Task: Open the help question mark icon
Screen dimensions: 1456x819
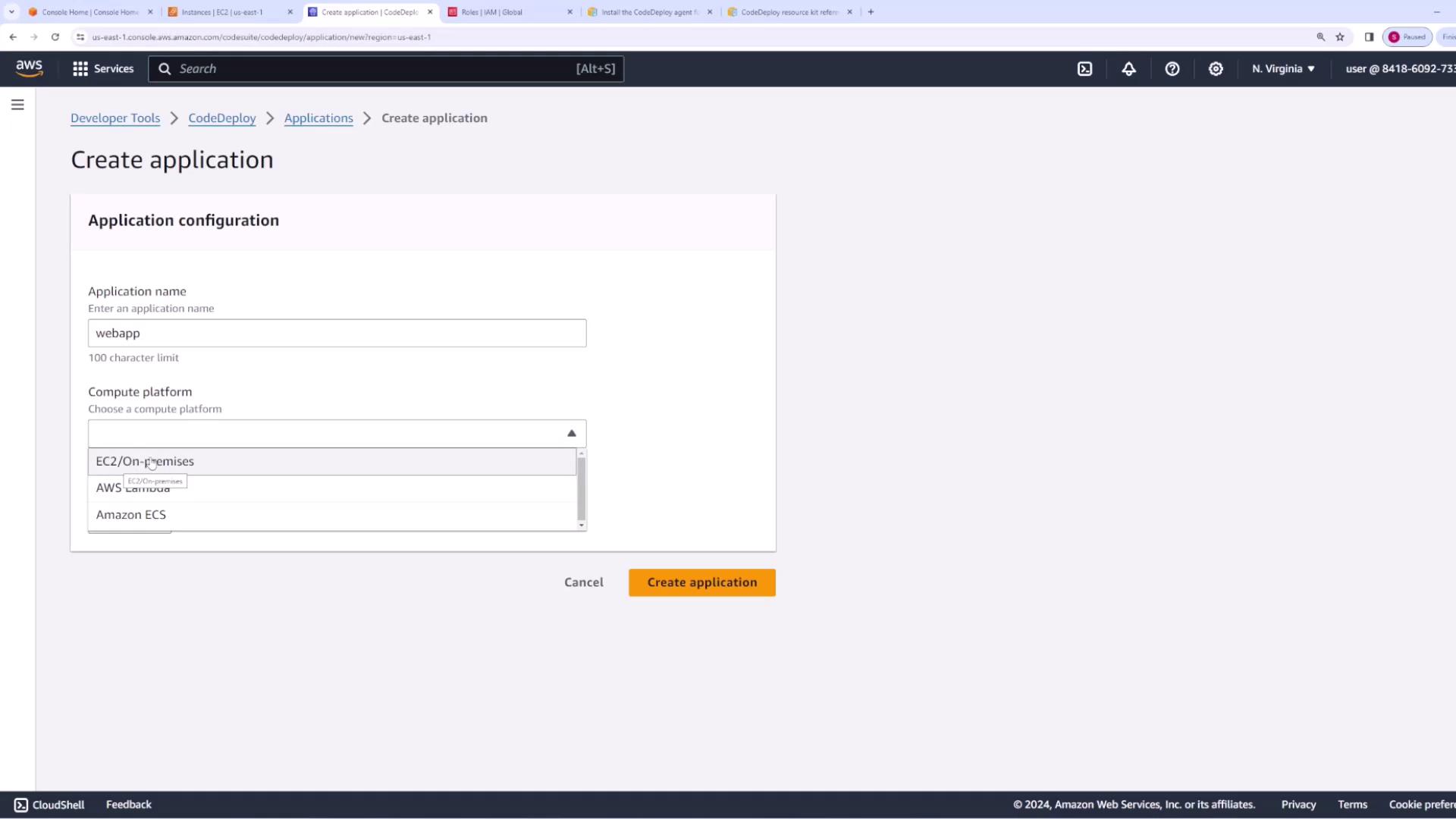Action: (x=1172, y=69)
